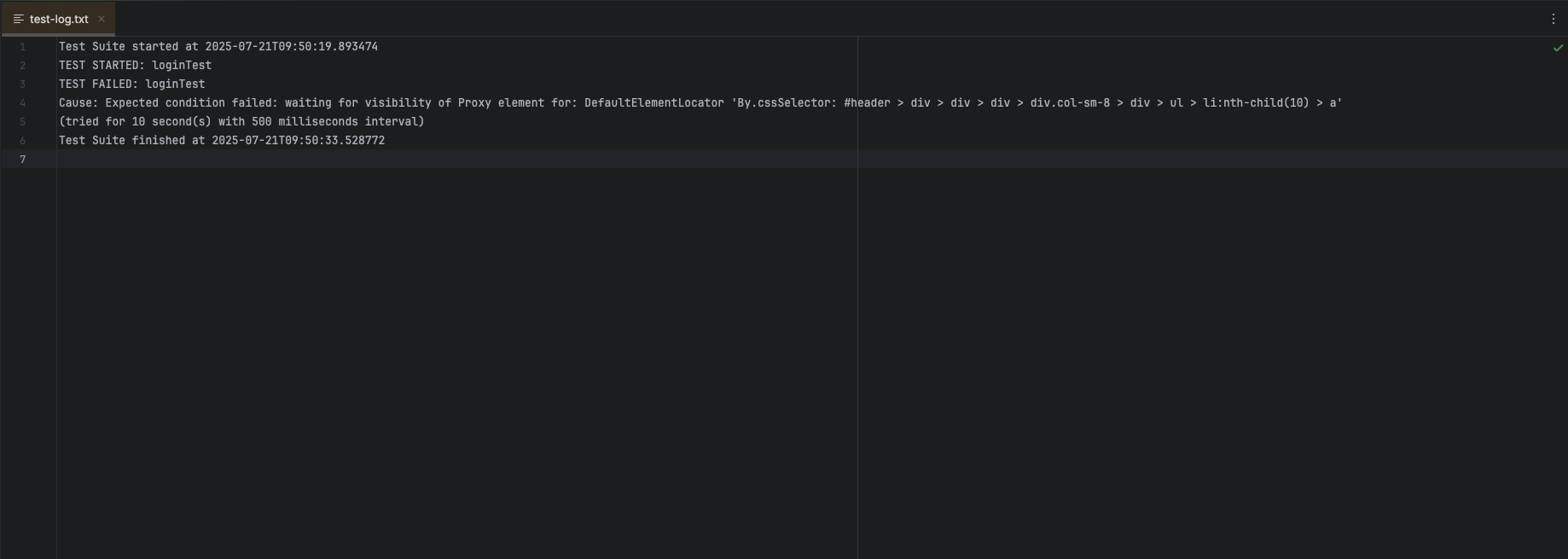This screenshot has width=1568, height=559.
Task: Click the 'Test Suite started' timestamp text
Action: tap(291, 47)
